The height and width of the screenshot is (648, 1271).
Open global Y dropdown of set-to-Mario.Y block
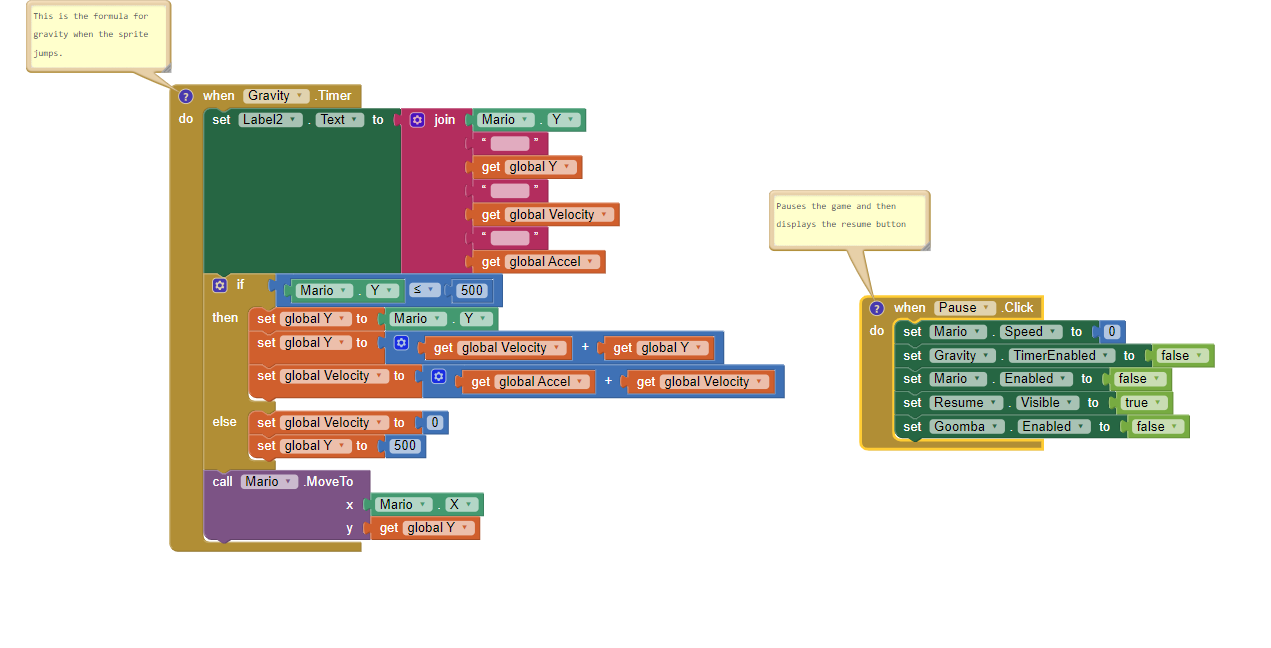[316, 319]
